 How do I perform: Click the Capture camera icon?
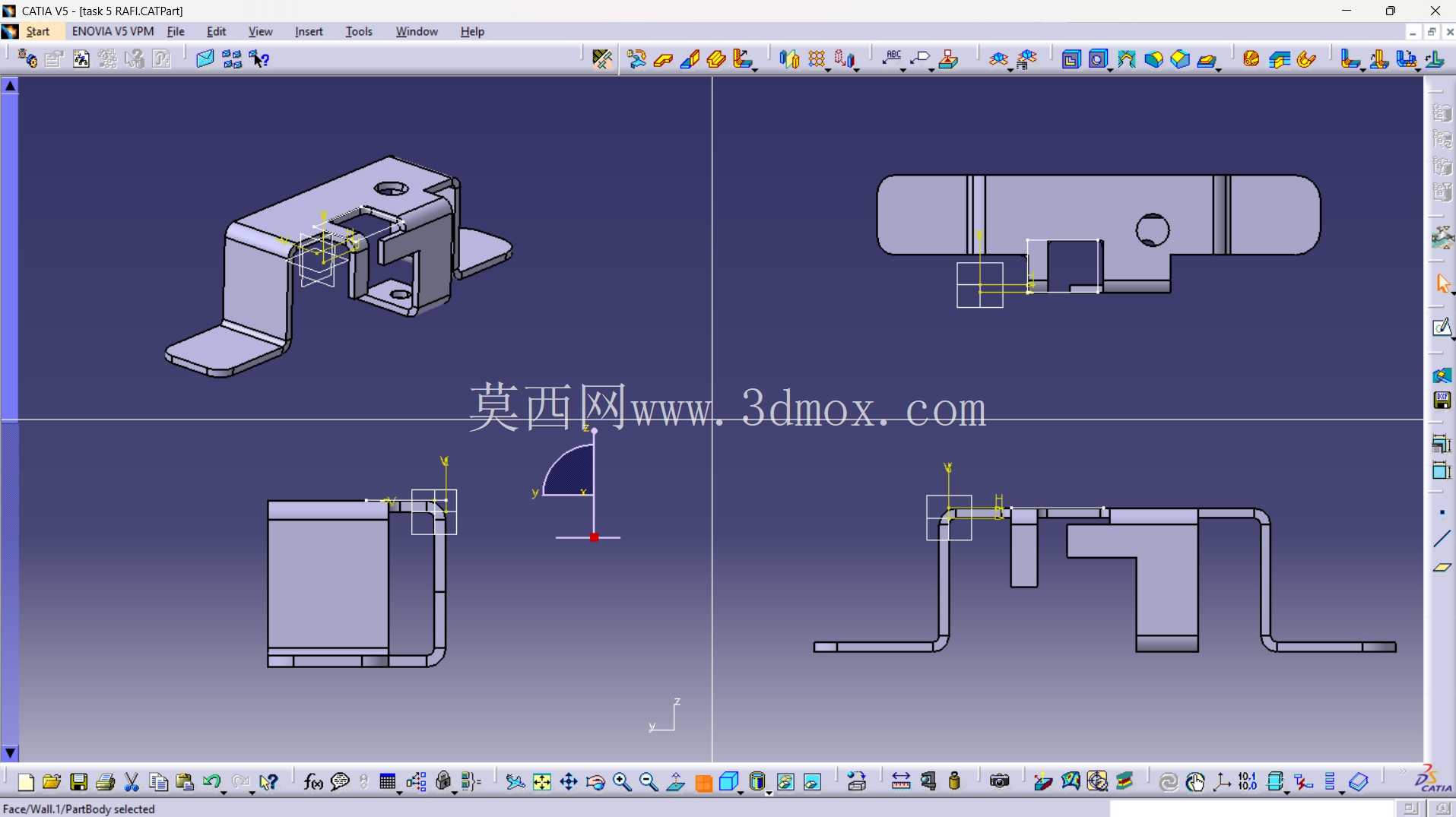(x=1000, y=782)
